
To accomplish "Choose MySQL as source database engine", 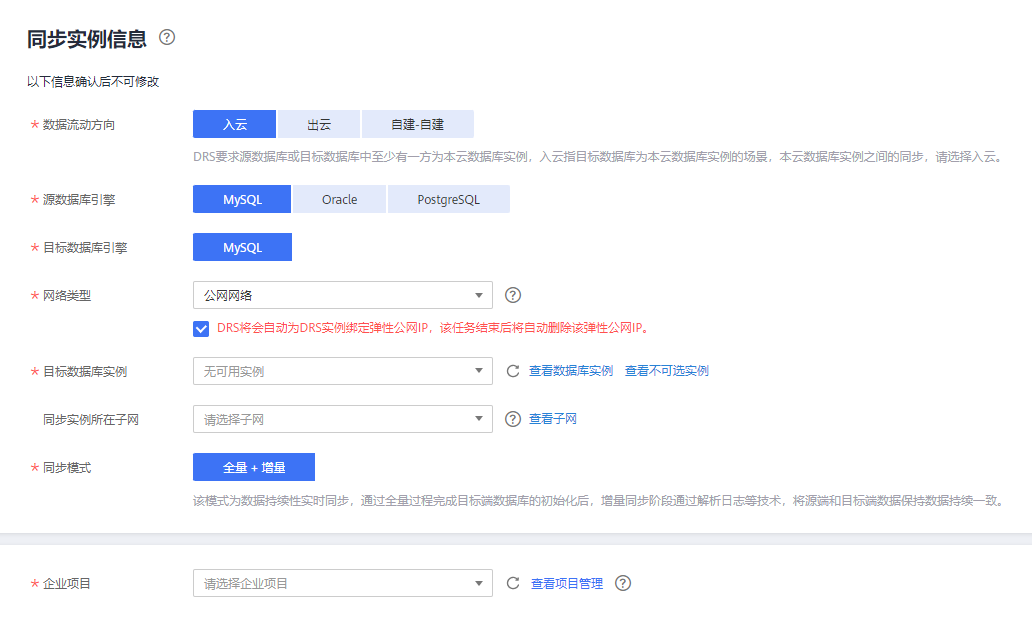I will tap(242, 199).
